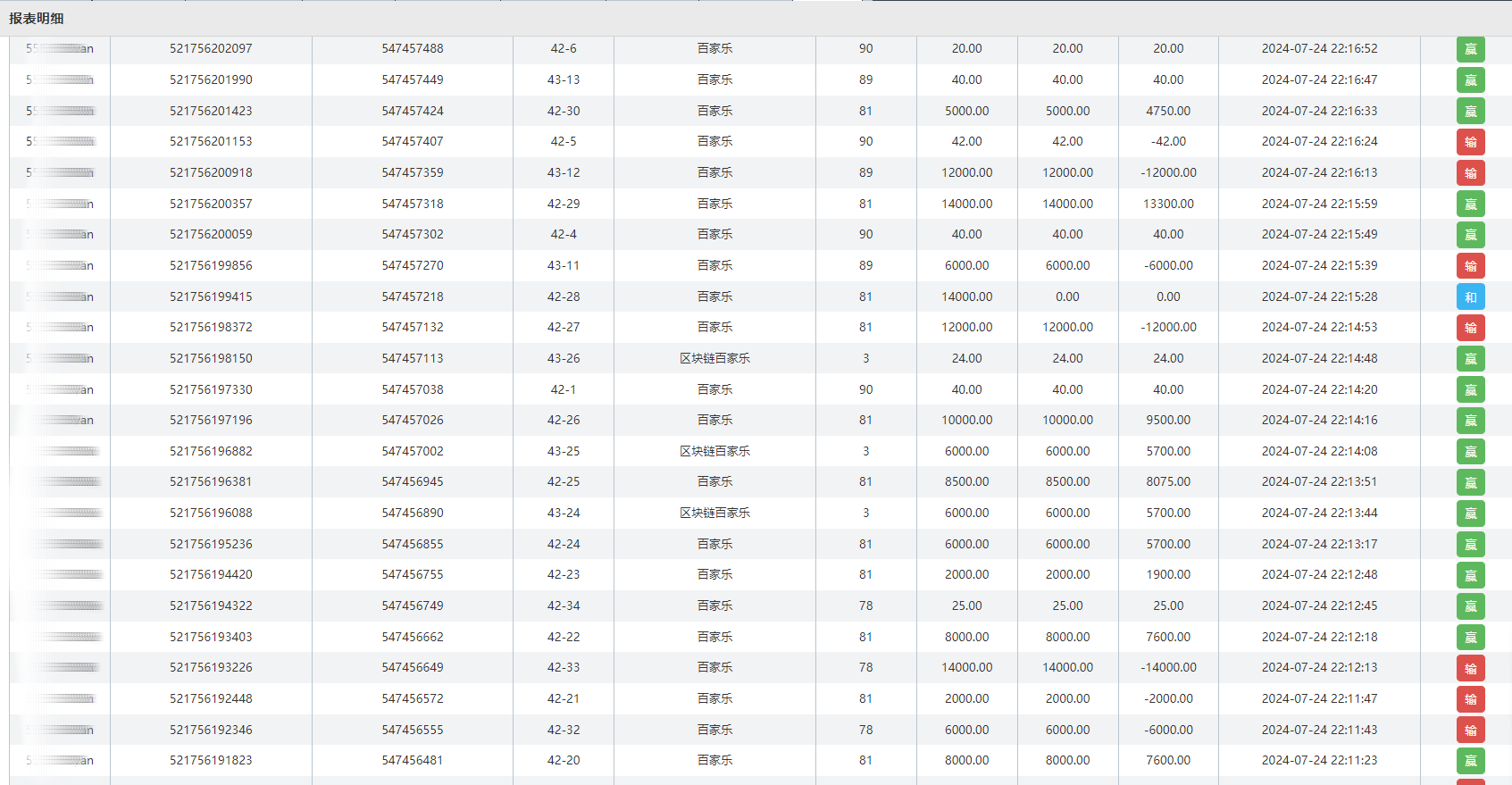Click the red 输 badge for 22:14:53 row

pos(1470,328)
